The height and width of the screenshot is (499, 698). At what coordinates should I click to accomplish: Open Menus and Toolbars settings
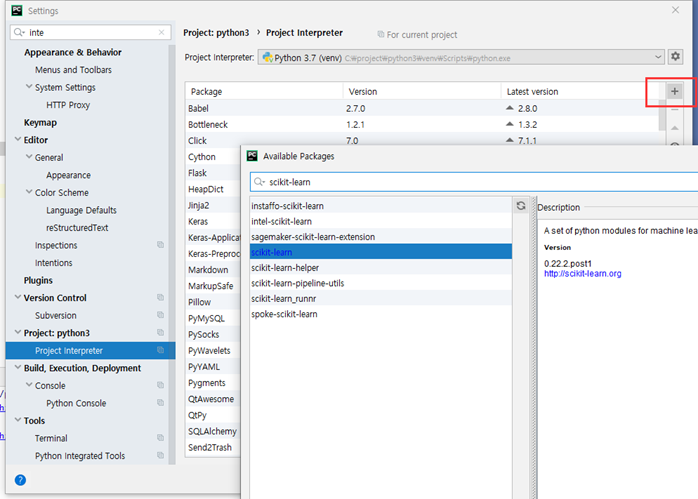73,70
